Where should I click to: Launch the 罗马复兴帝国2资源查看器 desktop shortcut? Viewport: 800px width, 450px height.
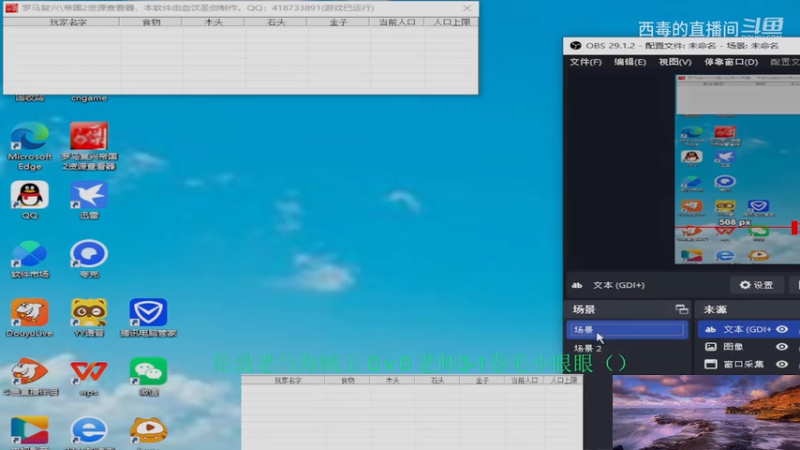(89, 145)
